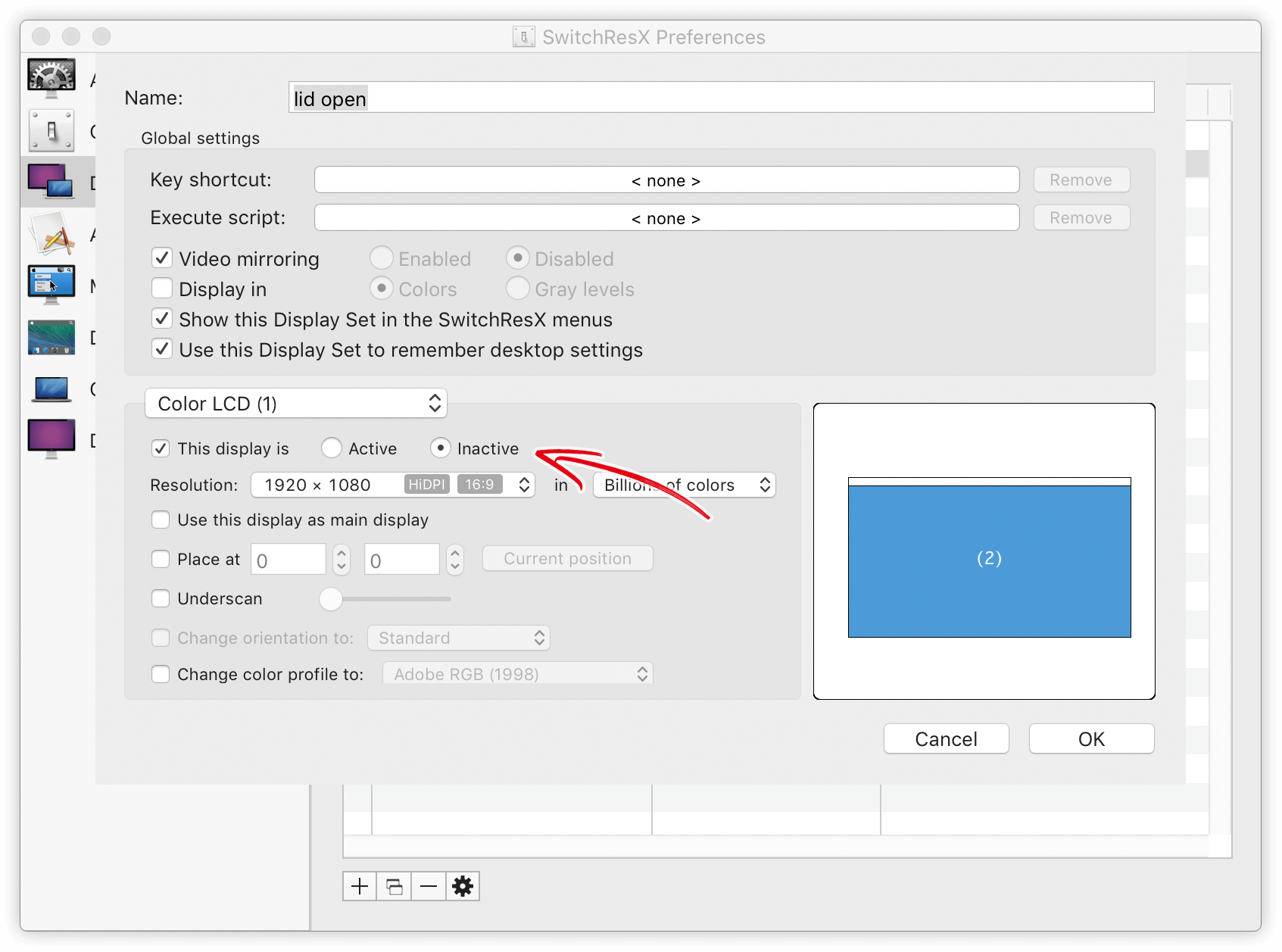Open the gear actions menu in bottom toolbar
Screen dimensions: 1282x952
(463, 886)
